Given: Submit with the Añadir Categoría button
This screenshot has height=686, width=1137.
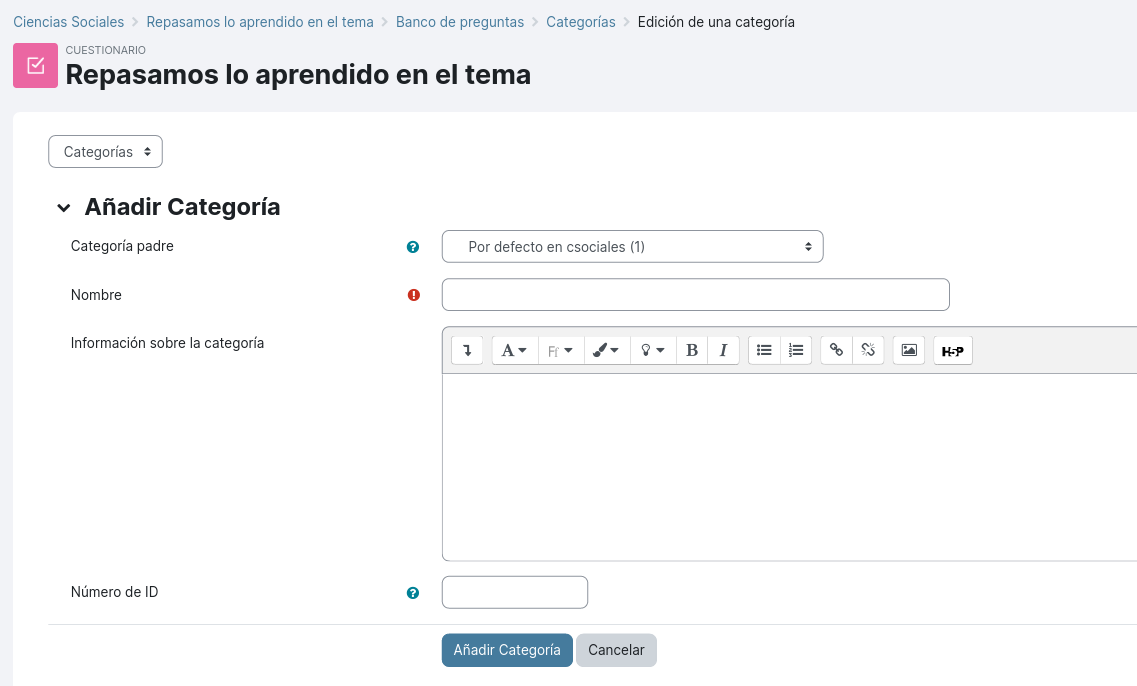Looking at the screenshot, I should tap(507, 650).
